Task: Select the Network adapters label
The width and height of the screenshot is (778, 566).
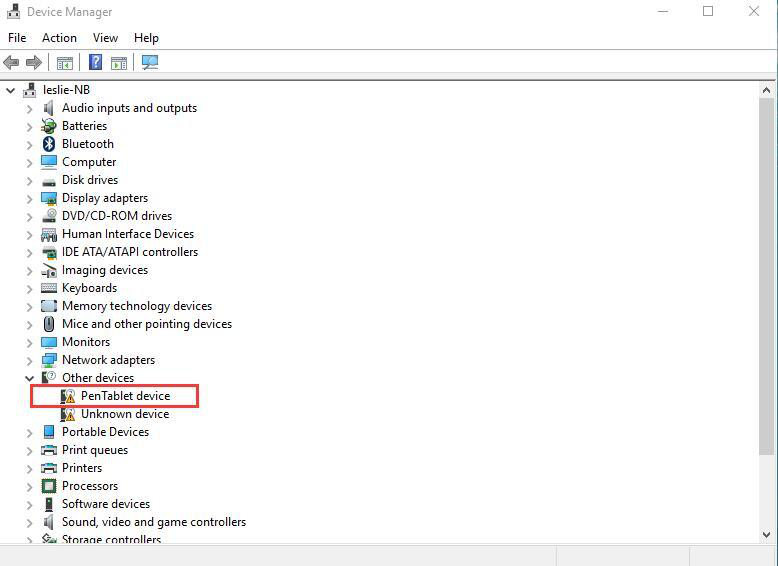Action: point(108,360)
